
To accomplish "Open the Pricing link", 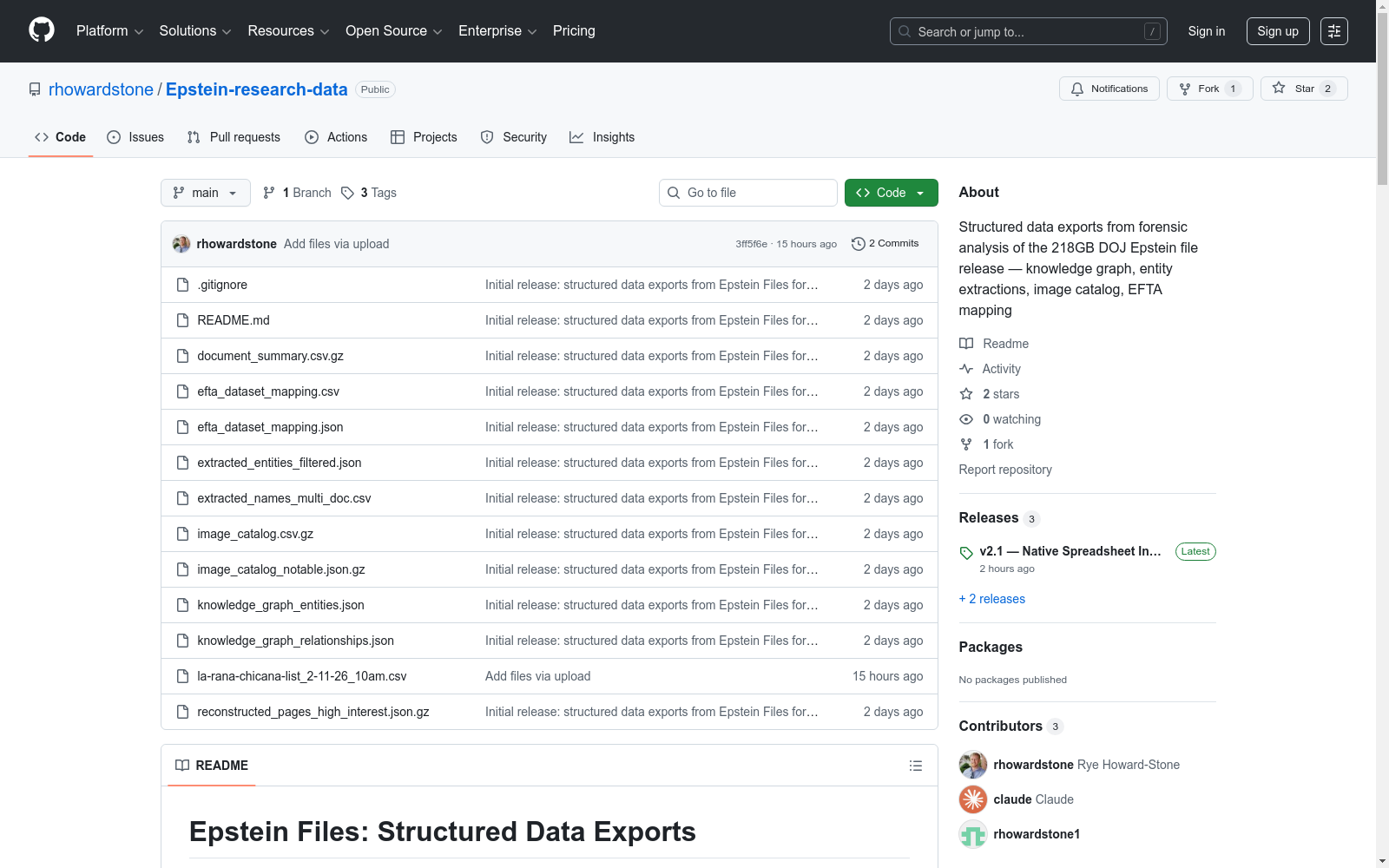I will [574, 31].
